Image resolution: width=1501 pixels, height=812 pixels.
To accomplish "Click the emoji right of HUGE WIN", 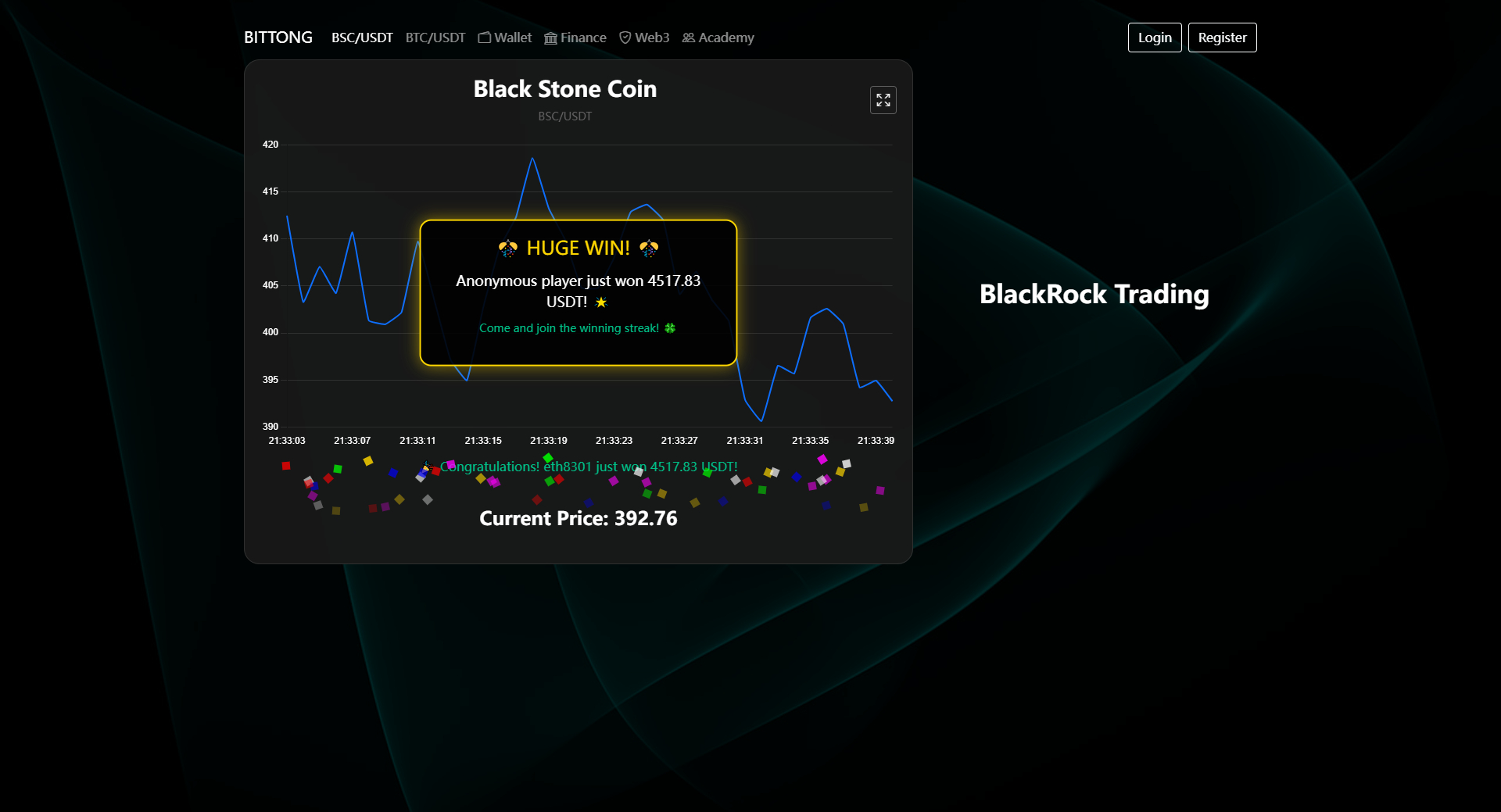I will 649,249.
